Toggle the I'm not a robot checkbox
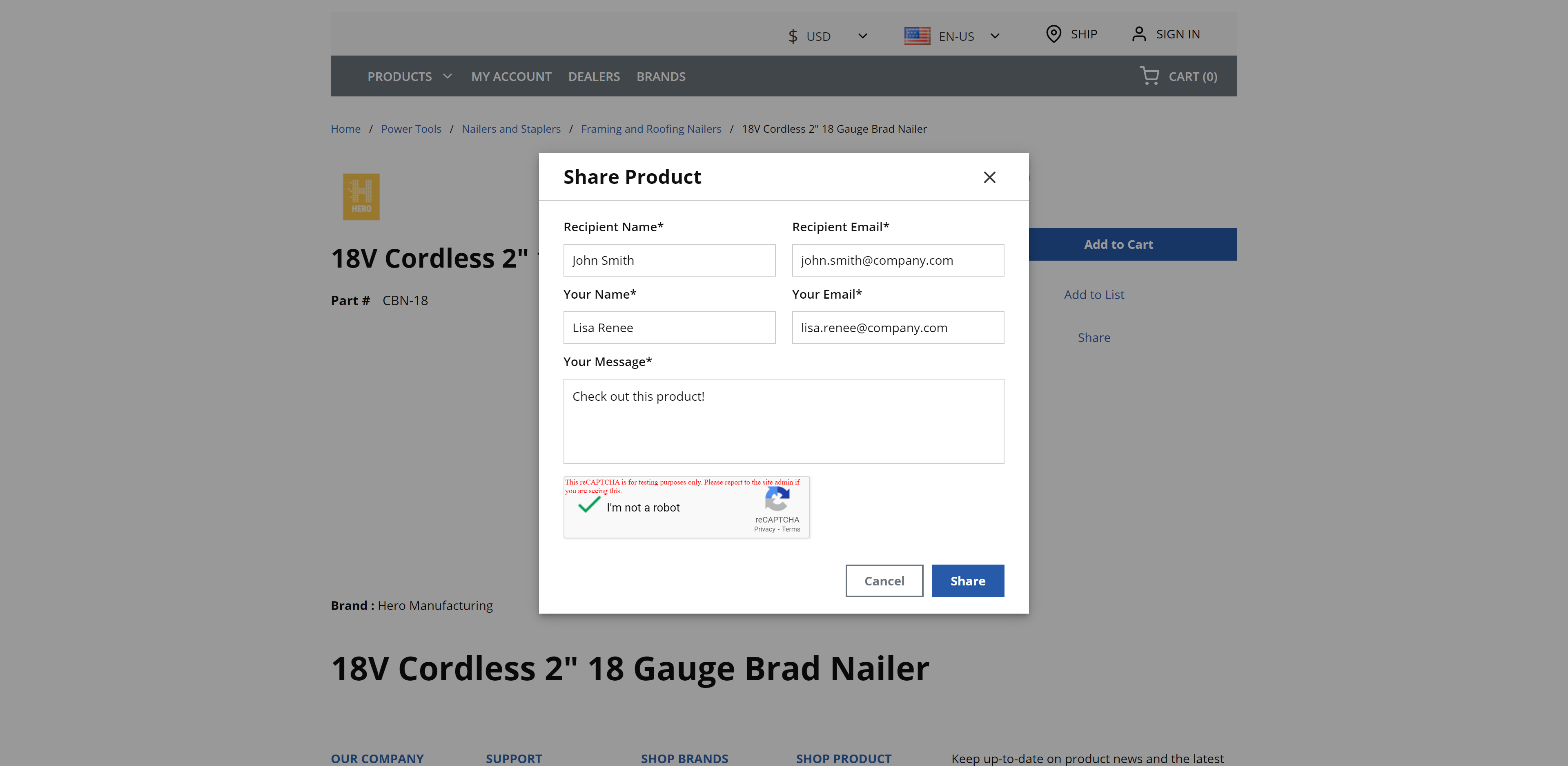Viewport: 1568px width, 766px height. pos(588,505)
